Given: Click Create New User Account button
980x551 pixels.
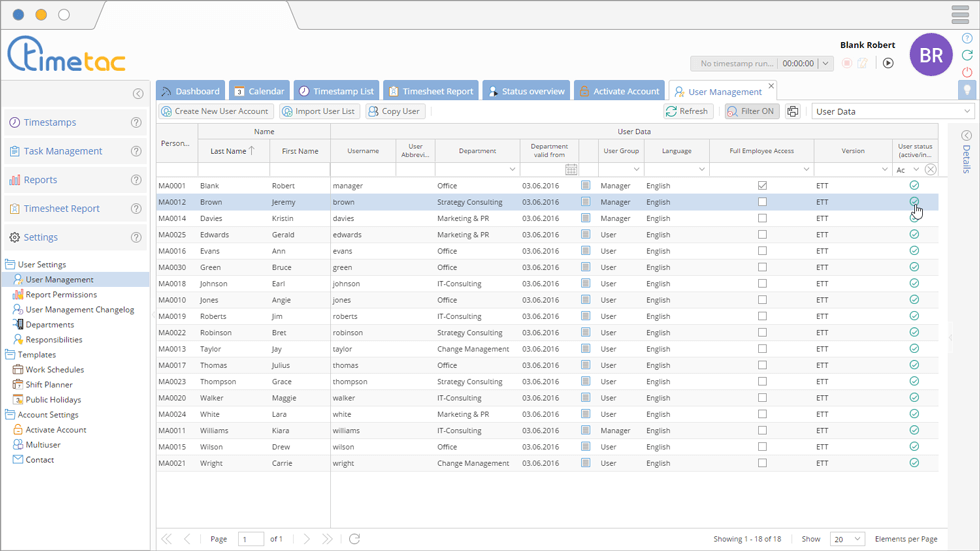Looking at the screenshot, I should [x=215, y=112].
